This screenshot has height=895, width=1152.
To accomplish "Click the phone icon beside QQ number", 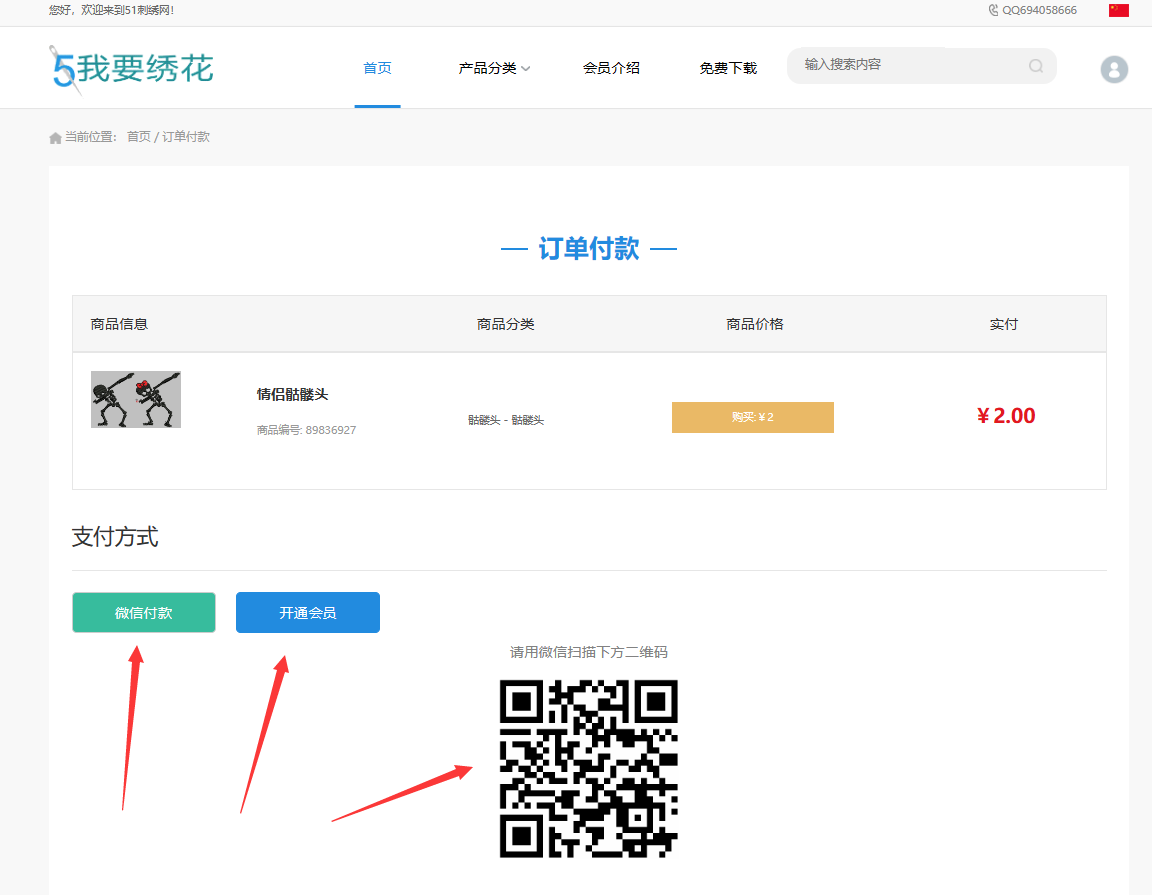I will click(993, 10).
